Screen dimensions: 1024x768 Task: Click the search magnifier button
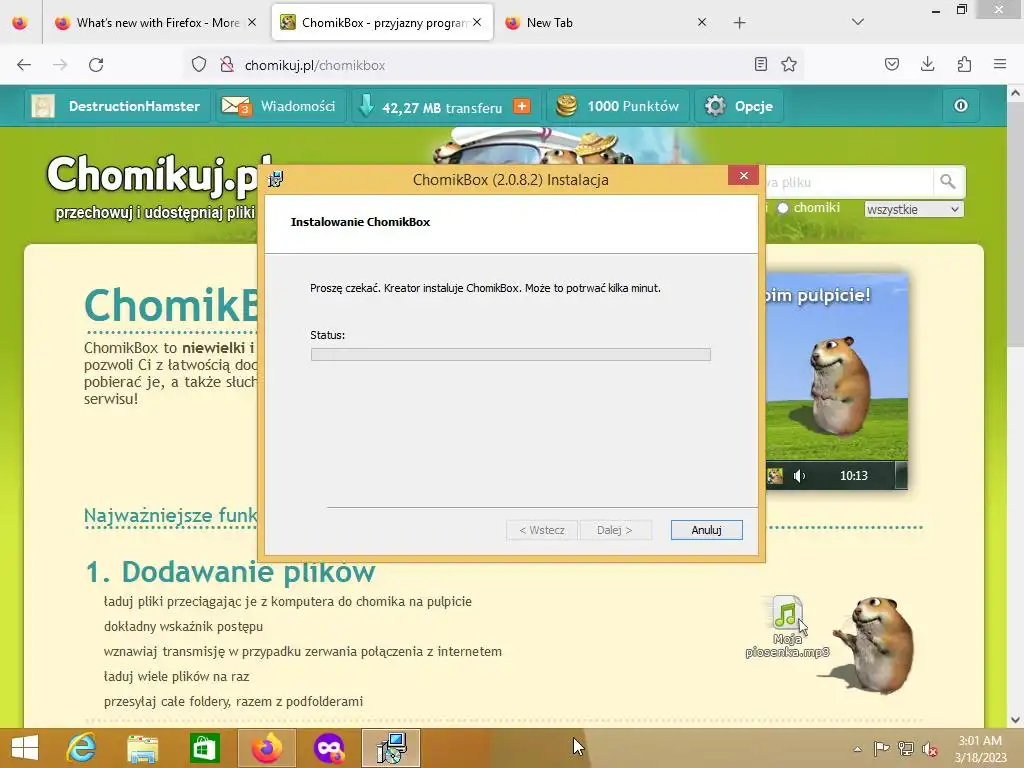(x=948, y=182)
